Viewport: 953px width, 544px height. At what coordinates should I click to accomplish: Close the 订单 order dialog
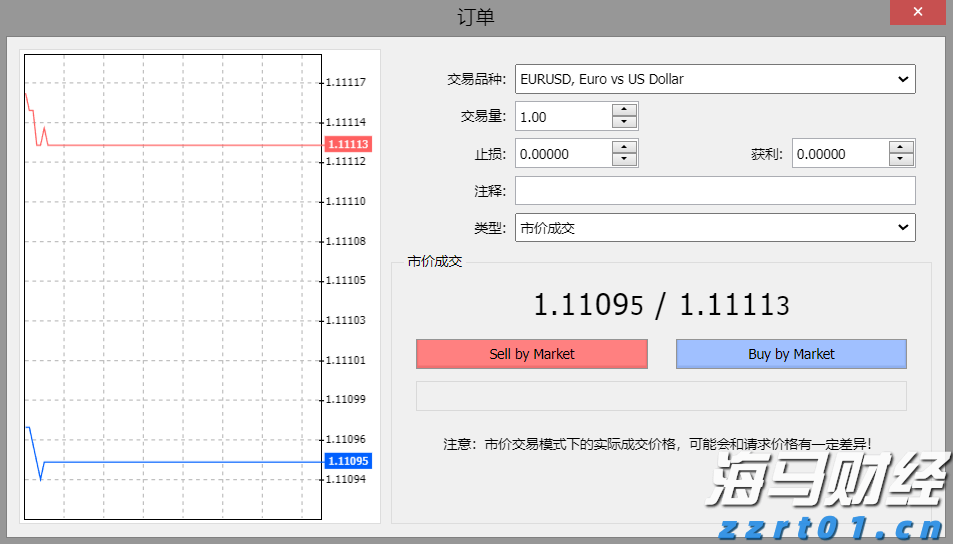pos(916,14)
